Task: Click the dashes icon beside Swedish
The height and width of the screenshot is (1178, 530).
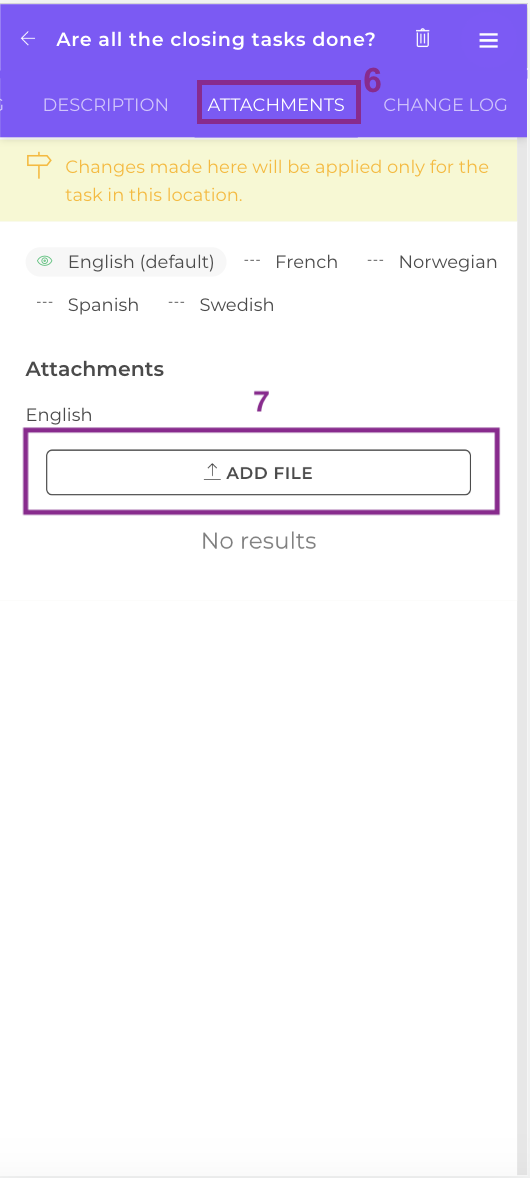Action: point(177,304)
